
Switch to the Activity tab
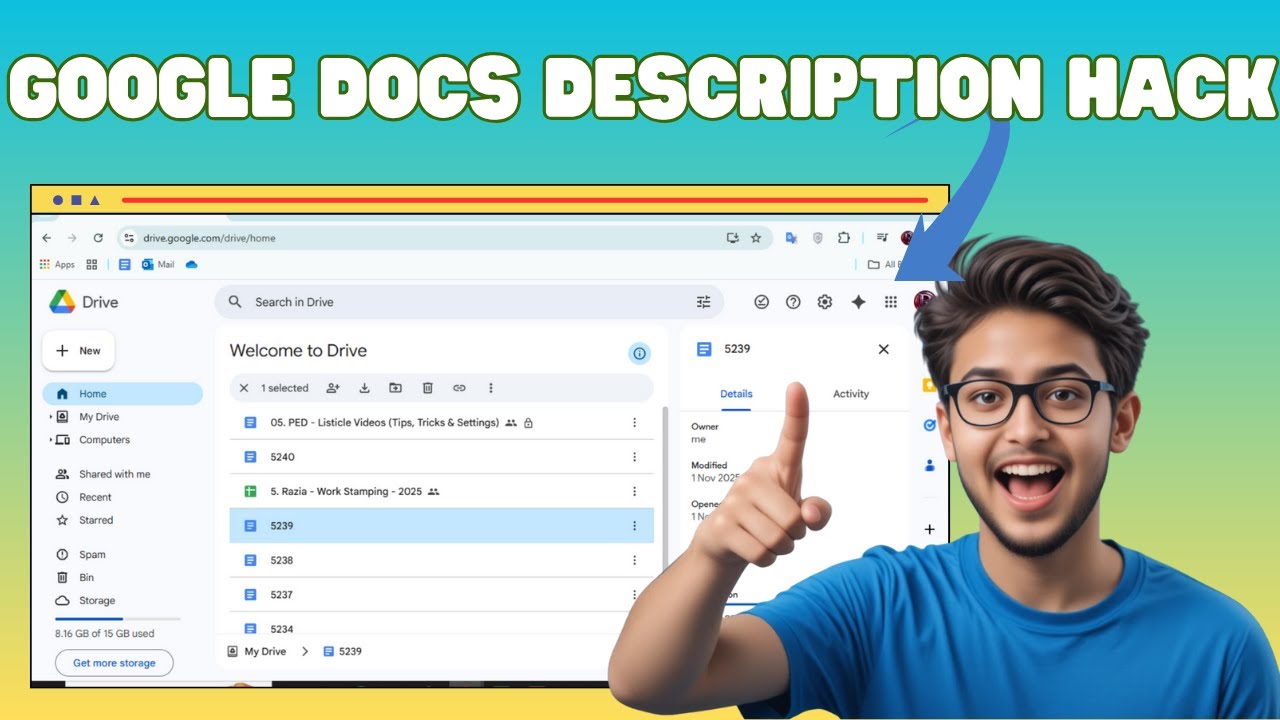pyautogui.click(x=851, y=394)
